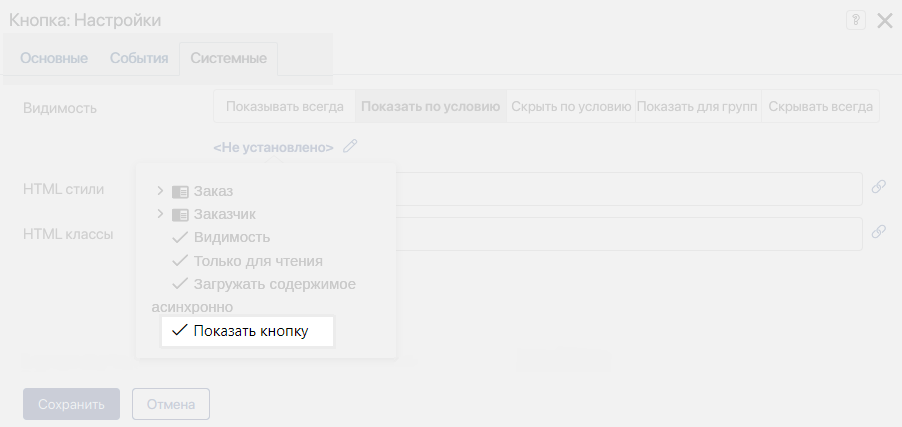Click the pencil edit icon beside Не установлено
Screen dimensions: 902x427
point(349,146)
